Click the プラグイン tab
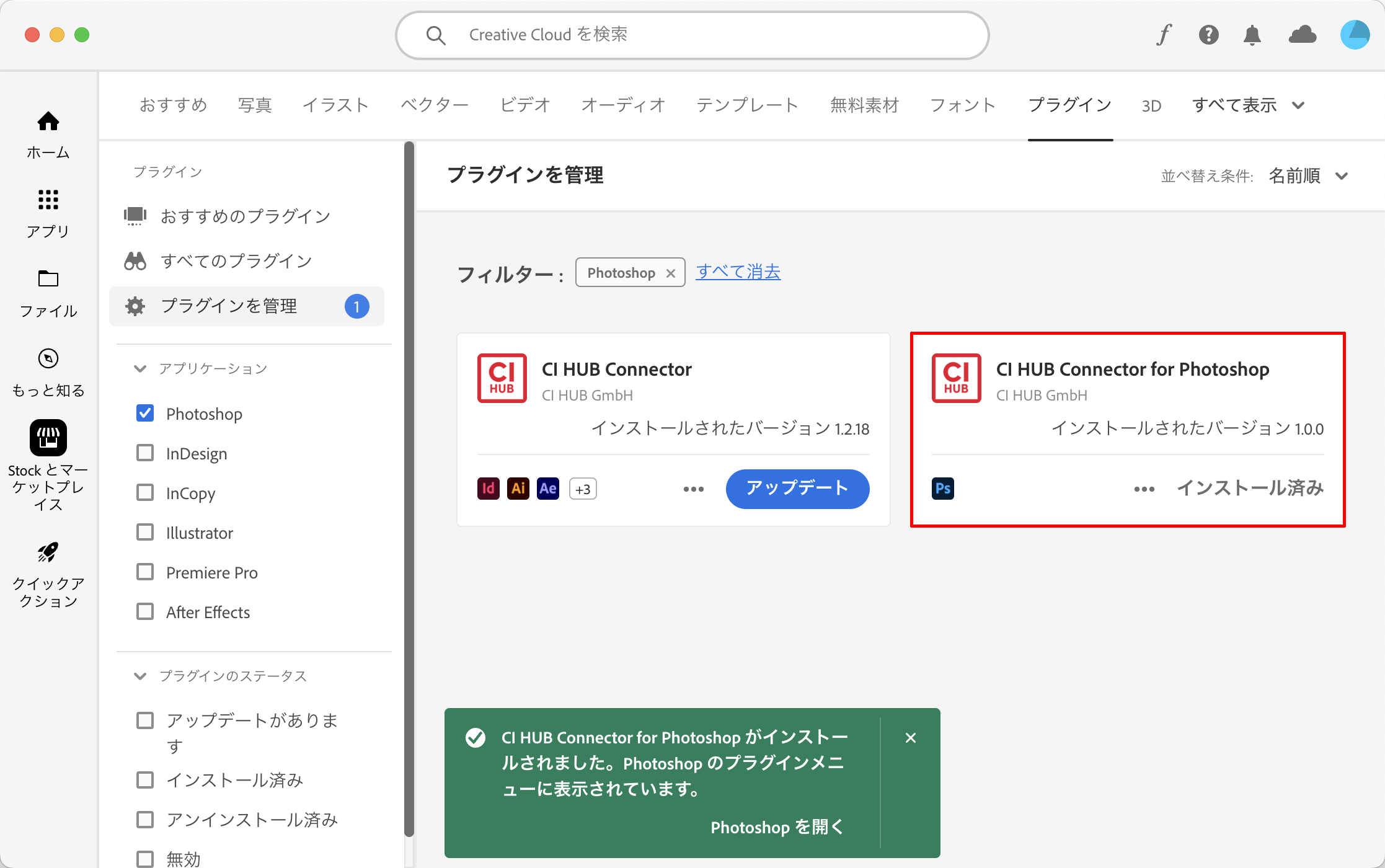This screenshot has width=1385, height=868. point(1070,105)
